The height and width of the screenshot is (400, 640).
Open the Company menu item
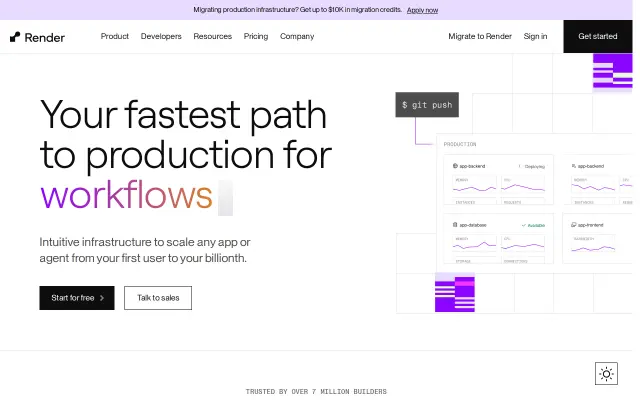pyautogui.click(x=297, y=36)
